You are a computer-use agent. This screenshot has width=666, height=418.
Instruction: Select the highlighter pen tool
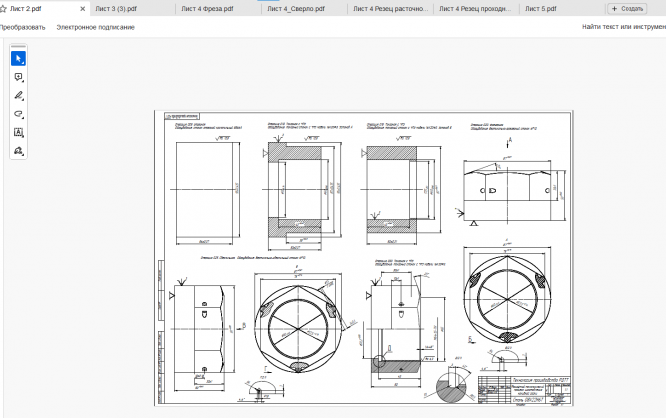coord(18,96)
